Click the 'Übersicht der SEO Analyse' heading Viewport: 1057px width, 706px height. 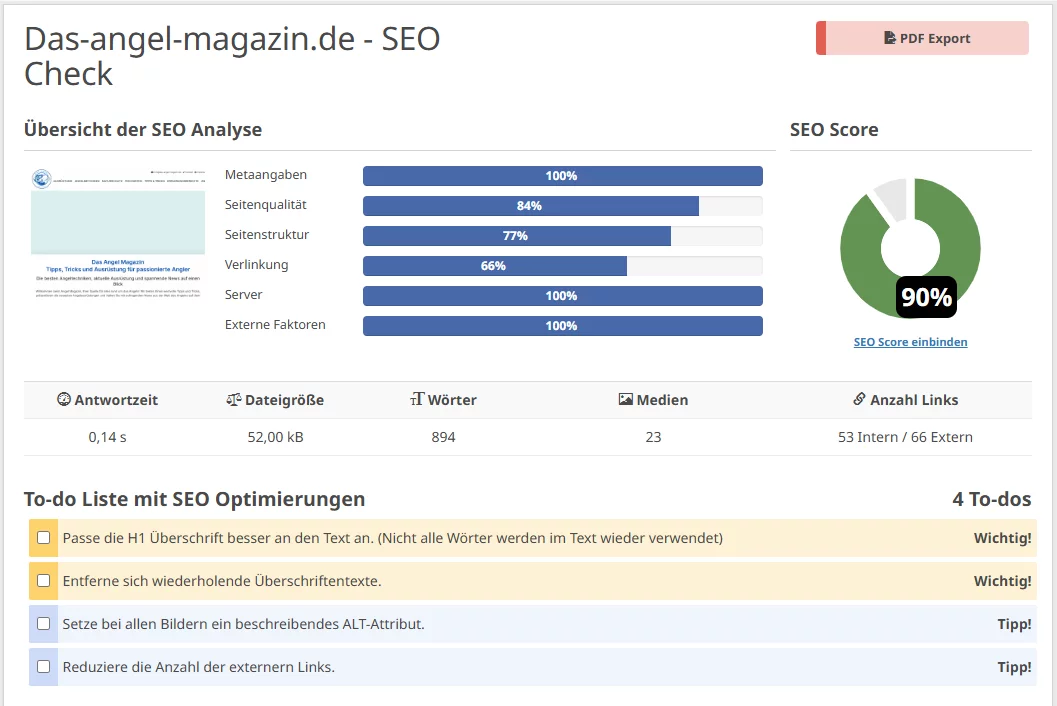pyautogui.click(x=143, y=129)
